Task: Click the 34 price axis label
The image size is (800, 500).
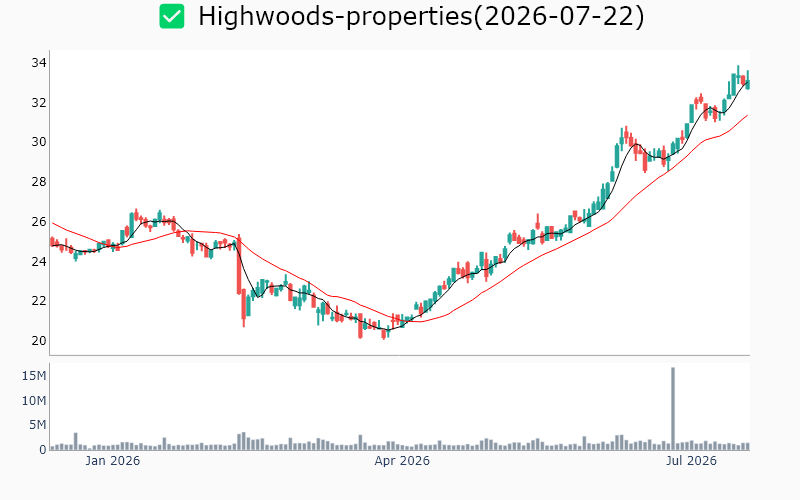Action: pos(39,63)
